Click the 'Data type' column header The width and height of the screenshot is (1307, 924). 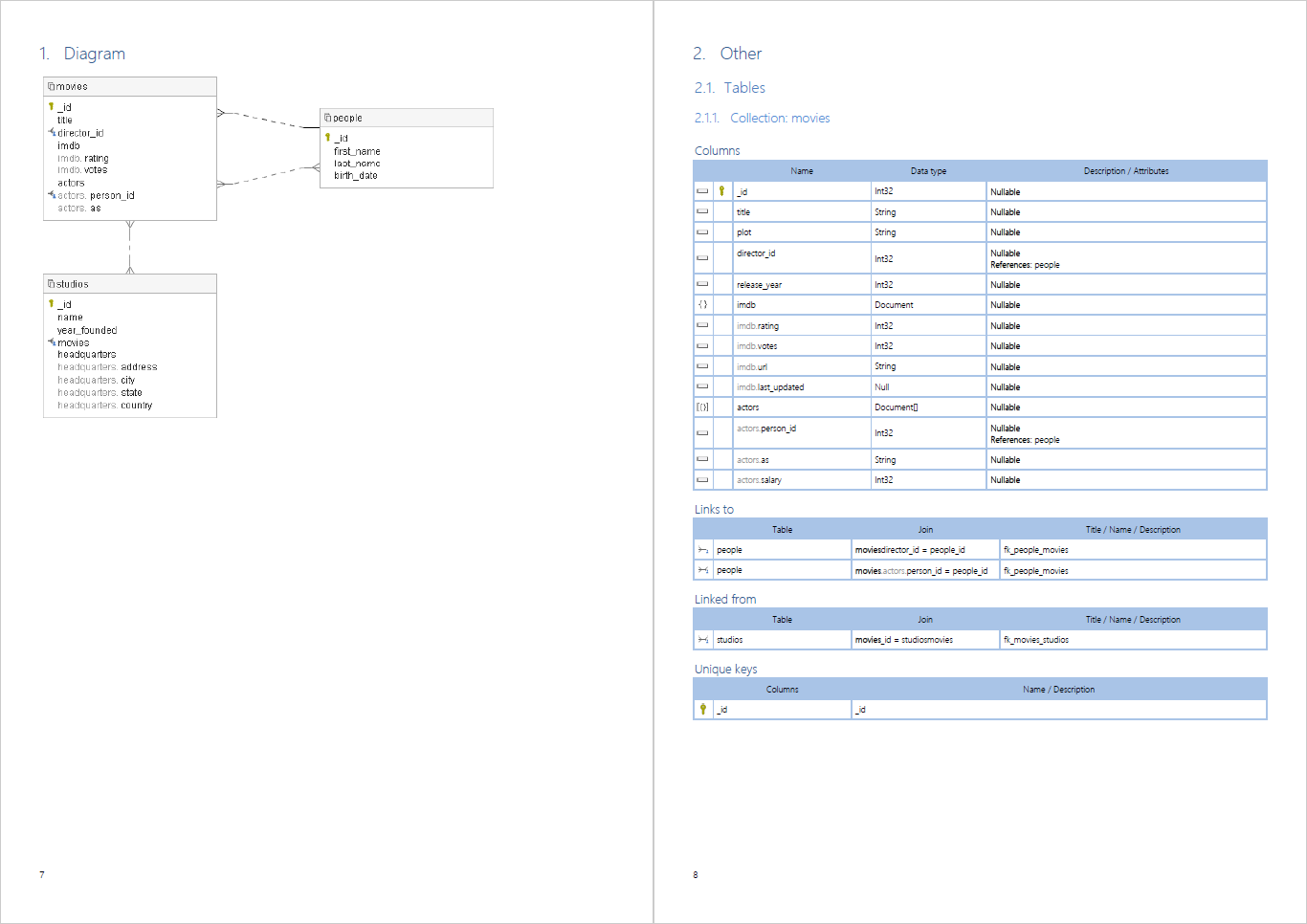[x=928, y=171]
